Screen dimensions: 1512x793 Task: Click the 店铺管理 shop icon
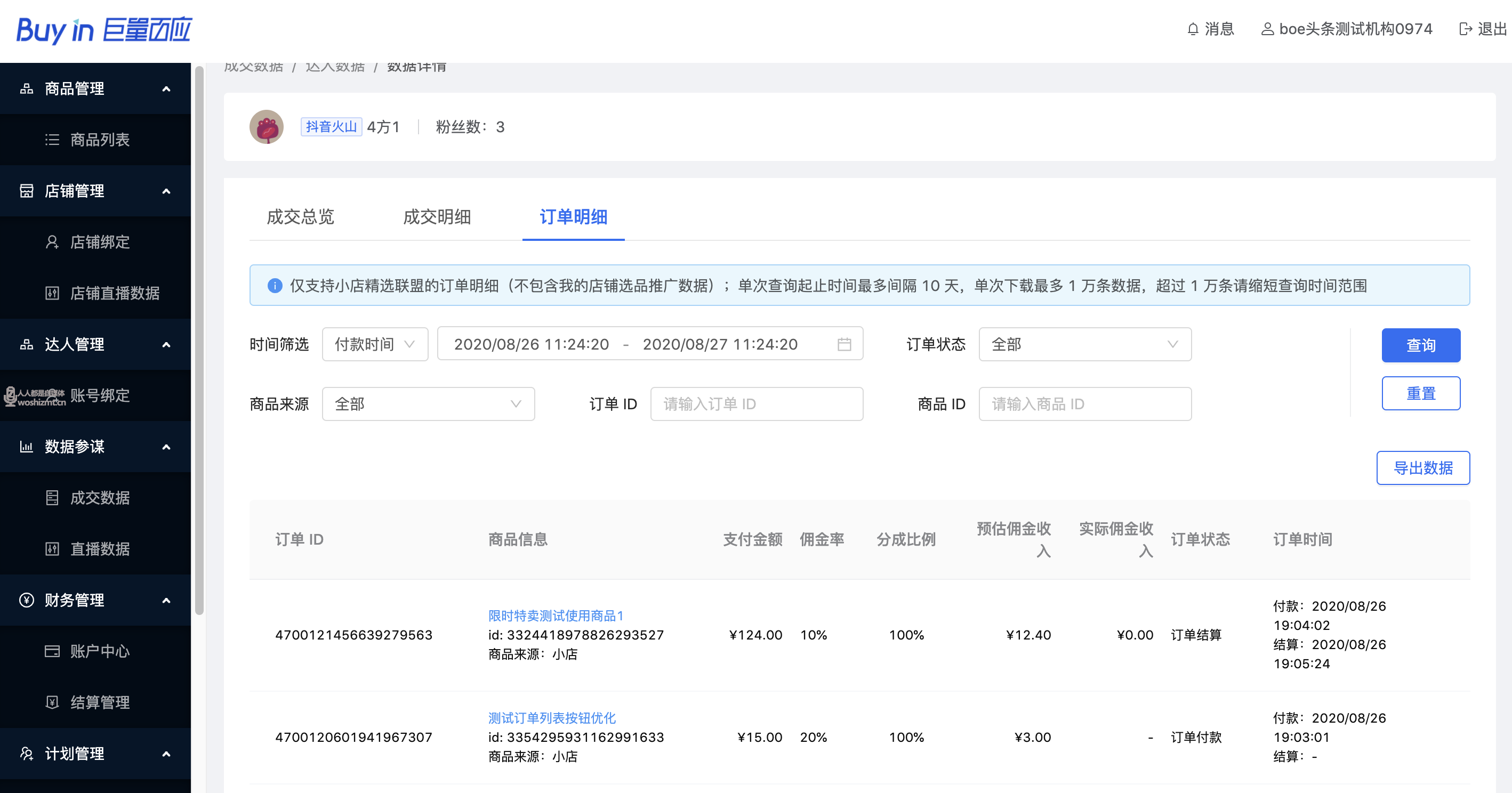(x=27, y=191)
